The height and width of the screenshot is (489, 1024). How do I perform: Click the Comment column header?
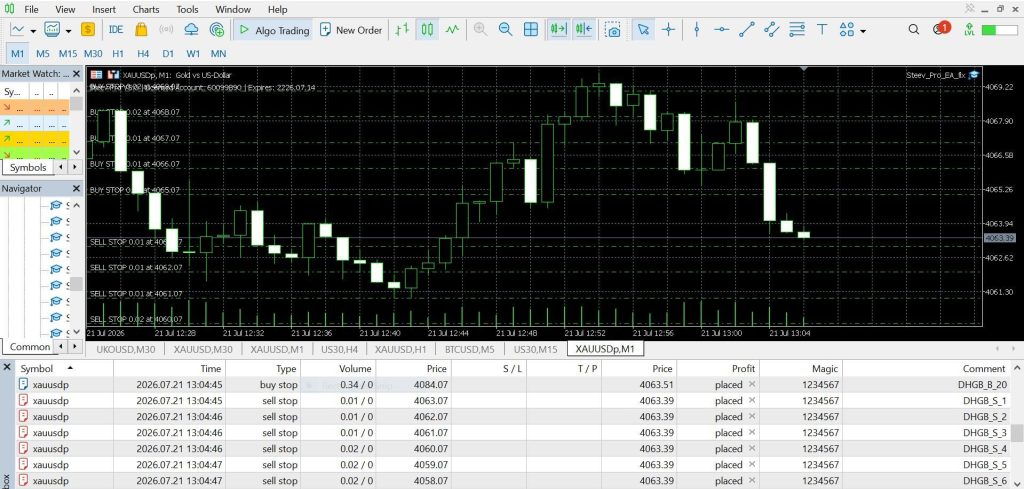click(984, 368)
